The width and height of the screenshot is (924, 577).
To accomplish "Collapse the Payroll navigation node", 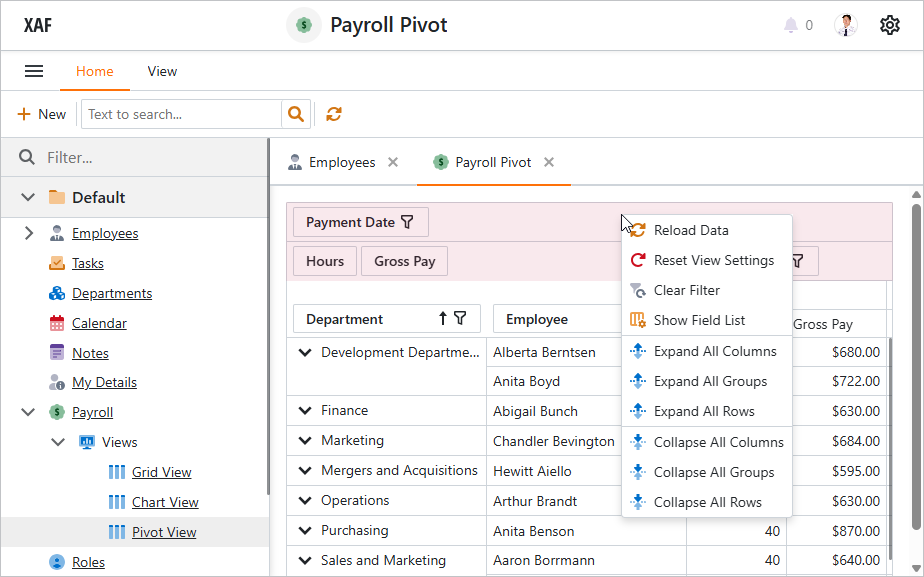I will pos(28,412).
